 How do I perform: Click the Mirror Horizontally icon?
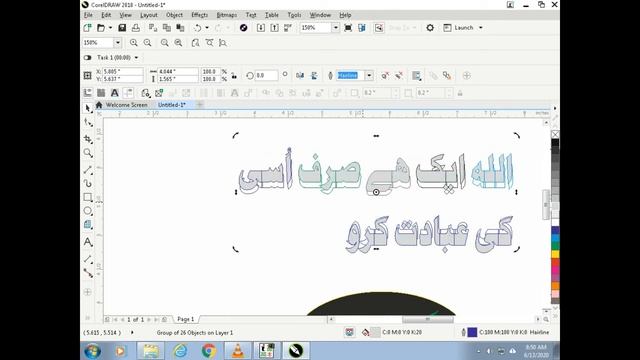[x=300, y=76]
